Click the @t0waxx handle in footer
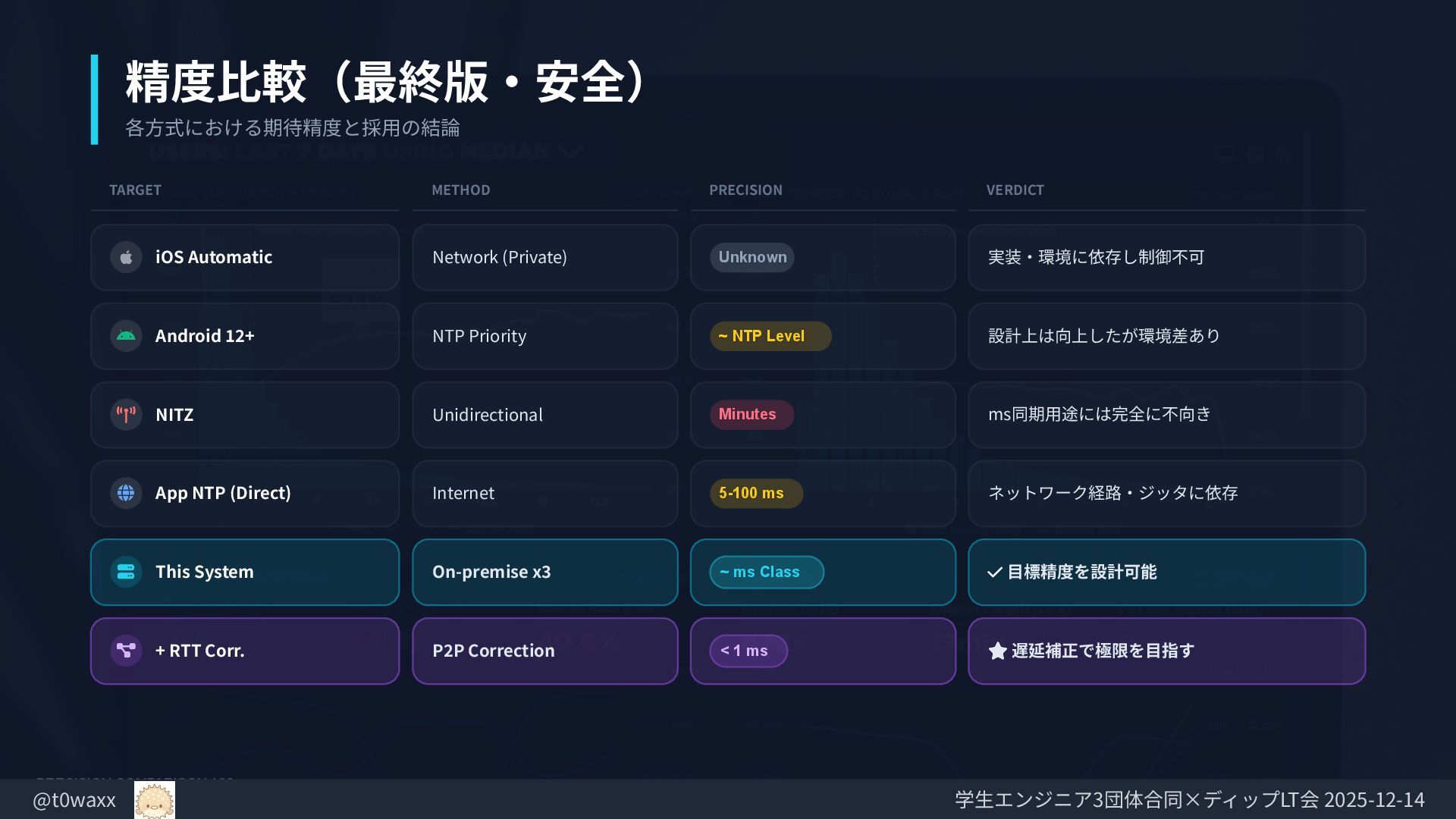 pos(74,800)
